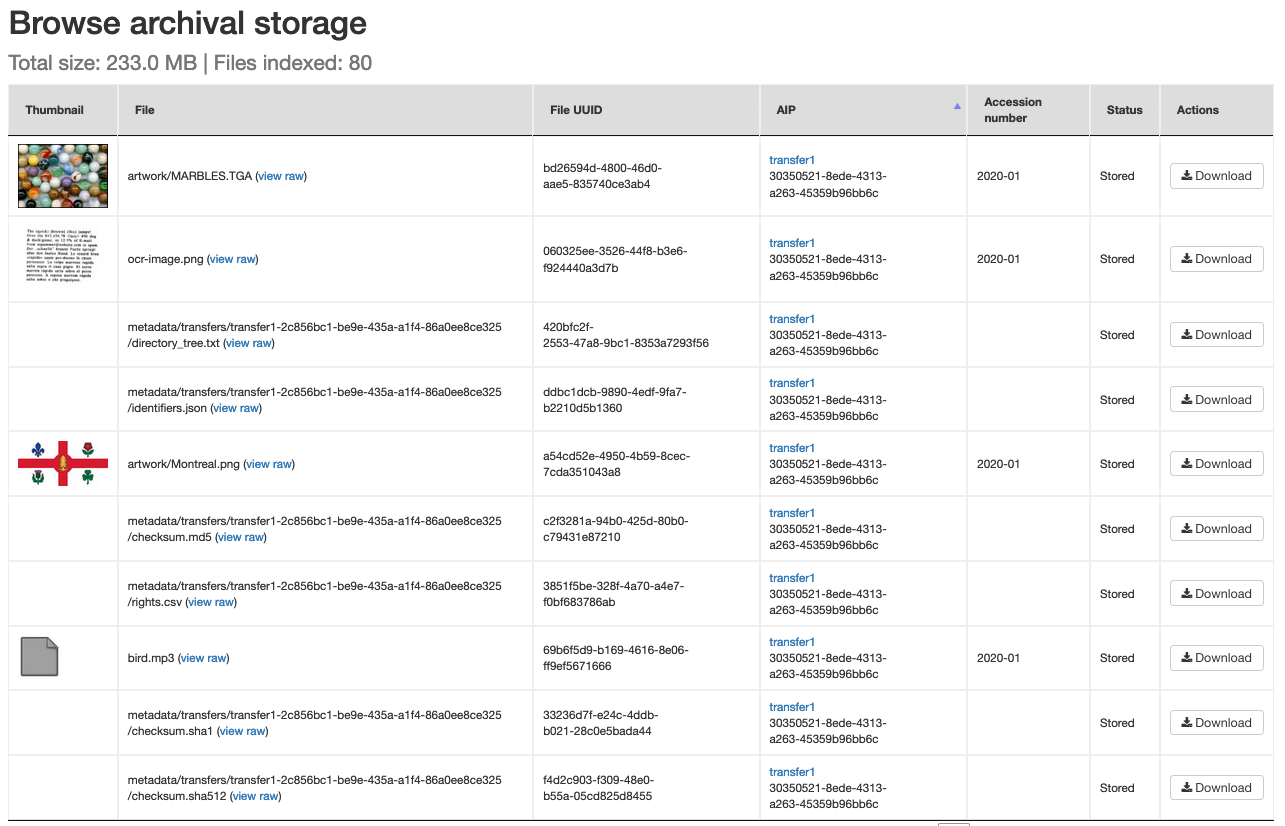Viewport: 1285px width, 826px height.
Task: Click the page number input at the bottom
Action: coord(954,822)
